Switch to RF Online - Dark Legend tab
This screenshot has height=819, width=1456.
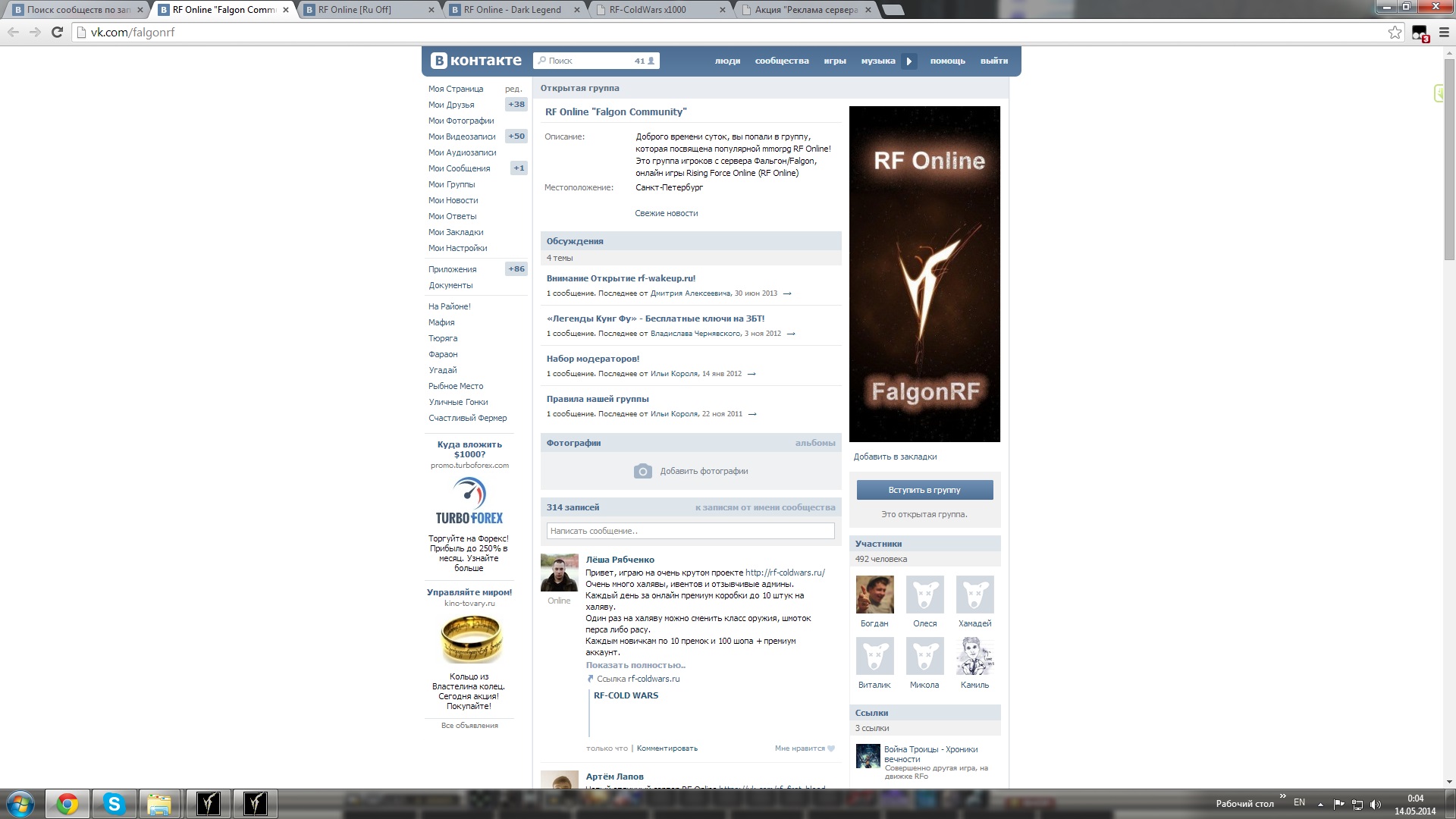tap(513, 10)
